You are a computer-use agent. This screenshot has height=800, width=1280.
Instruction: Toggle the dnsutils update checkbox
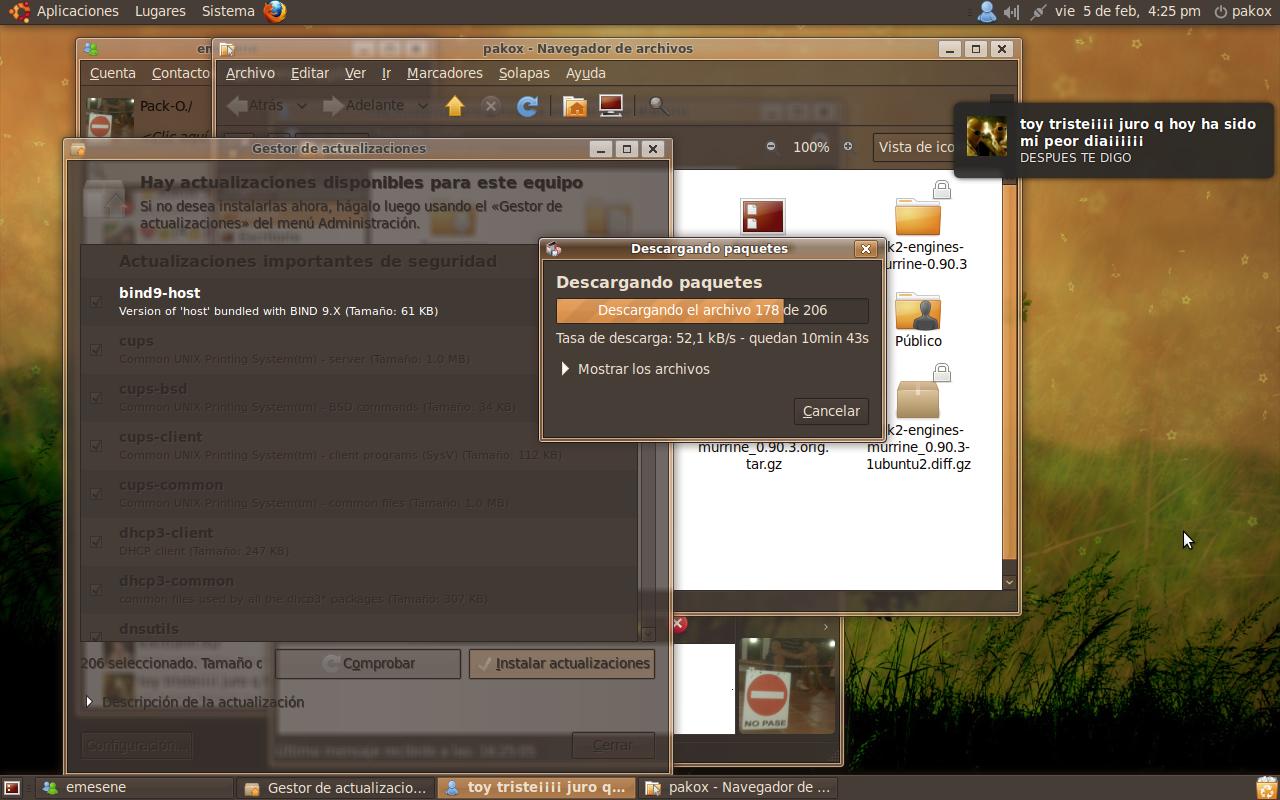tap(96, 634)
